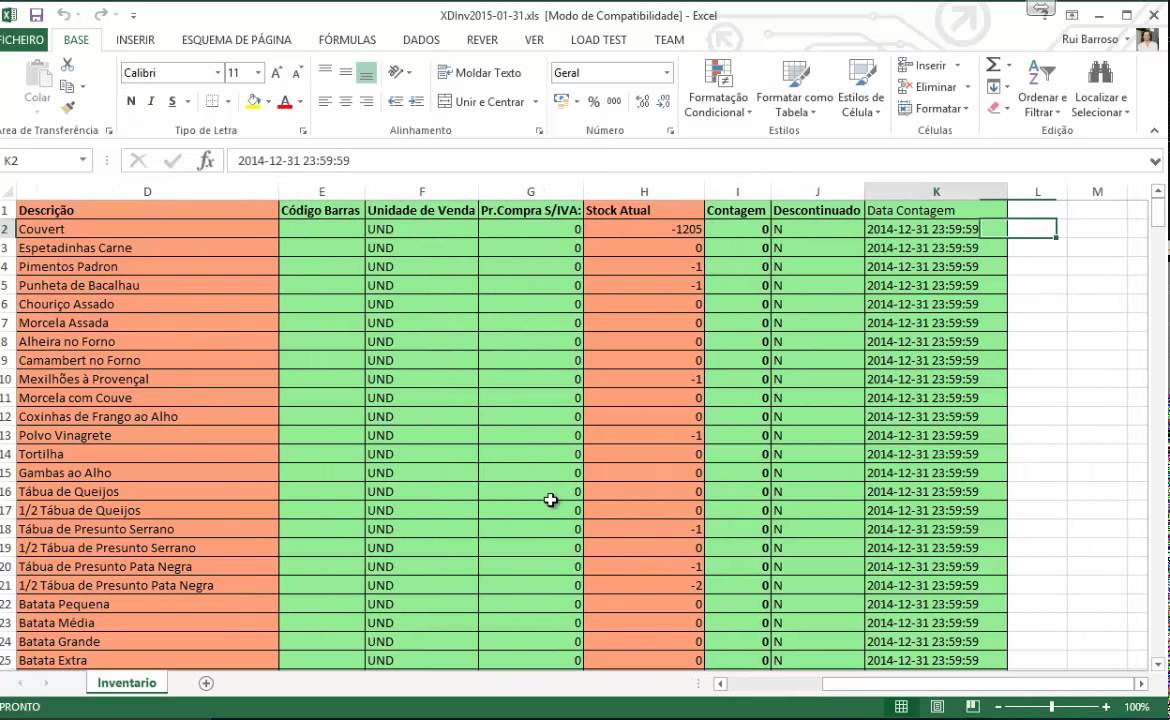Toggle italic I formatting

pyautogui.click(x=151, y=101)
